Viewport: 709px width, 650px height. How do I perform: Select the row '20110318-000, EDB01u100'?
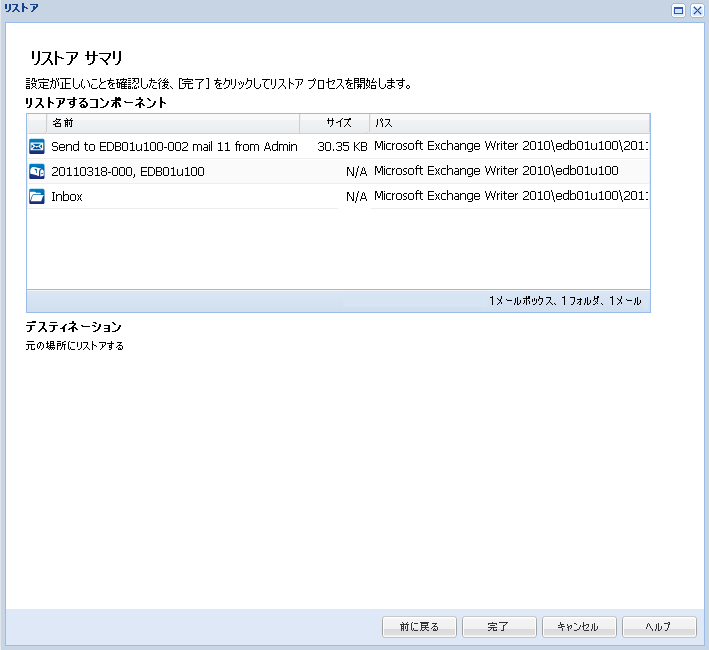pos(338,171)
